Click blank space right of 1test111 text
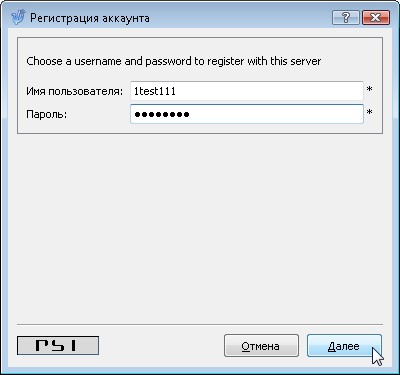400x375 pixels. pos(269,91)
